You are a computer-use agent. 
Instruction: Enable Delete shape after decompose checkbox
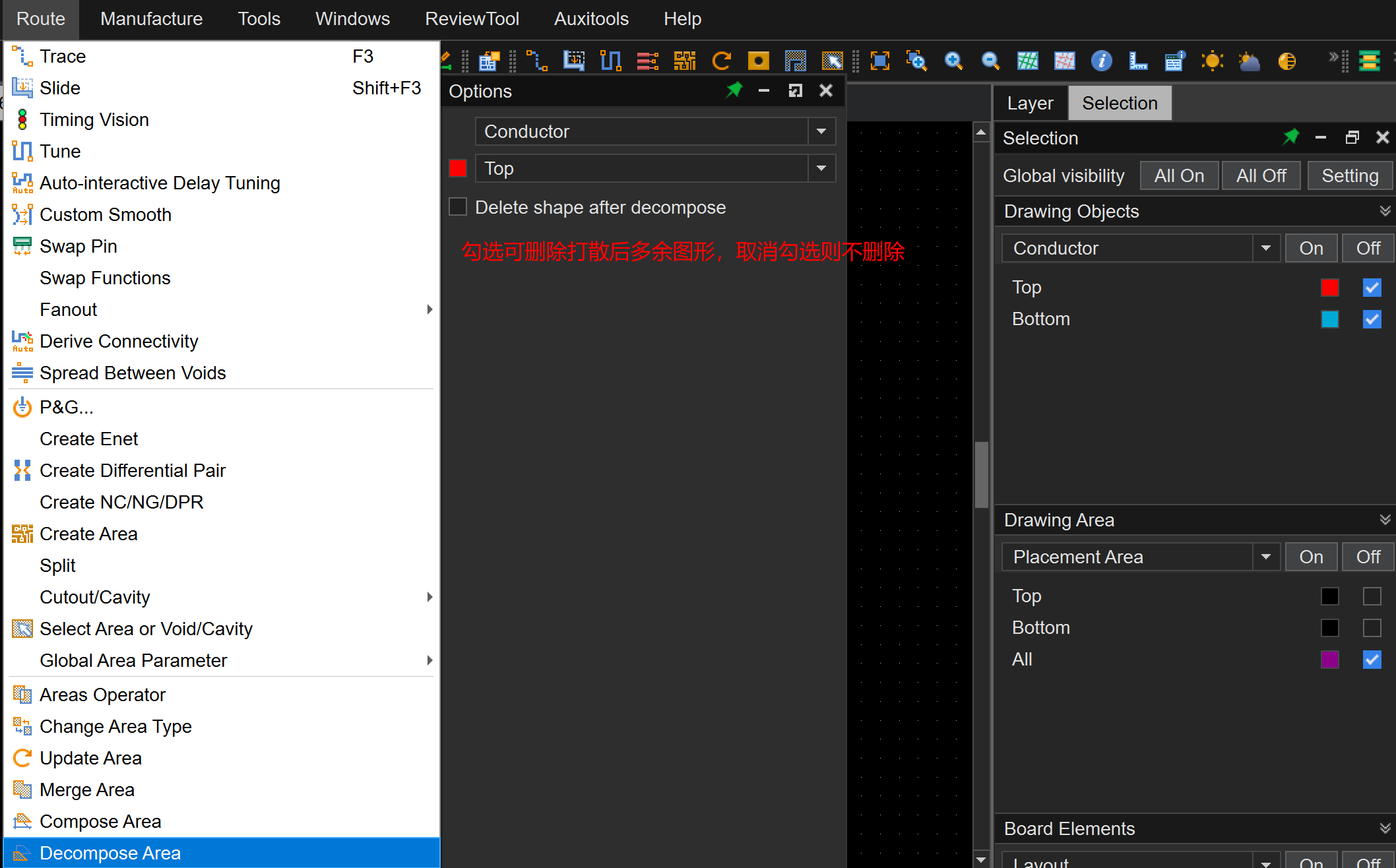(x=458, y=207)
